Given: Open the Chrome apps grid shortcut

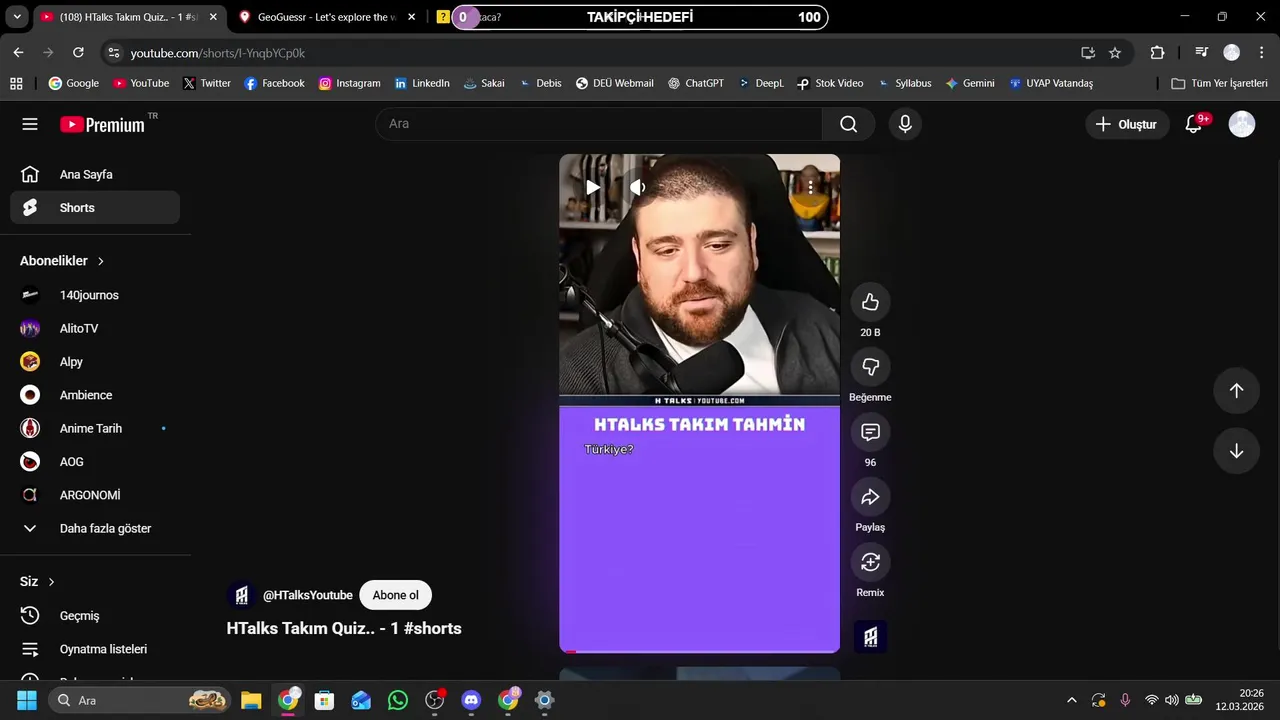Looking at the screenshot, I should pos(16,83).
